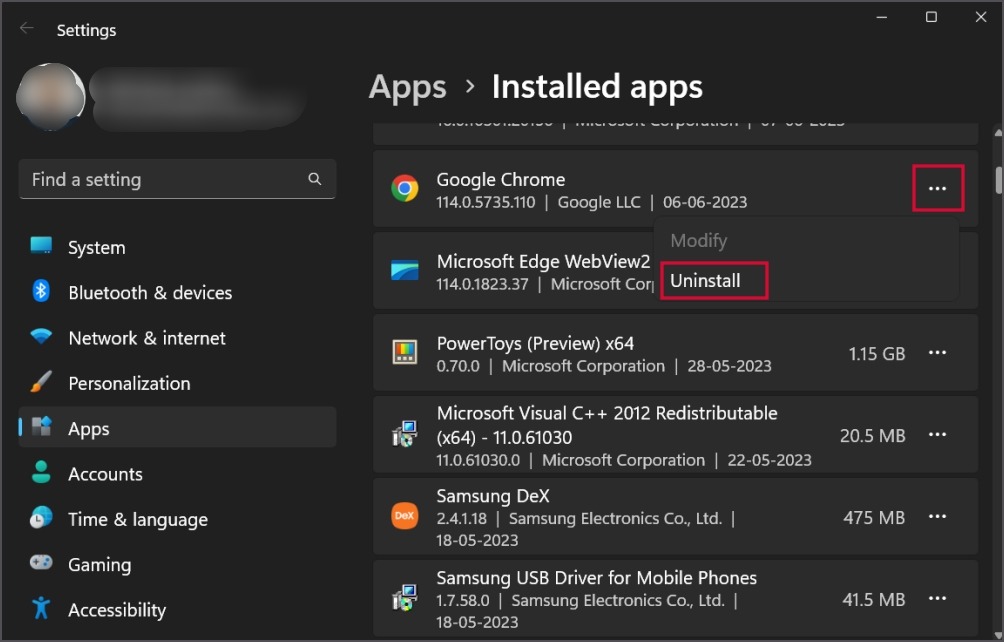1004x642 pixels.
Task: Click the Visual C++ 2012 Redistributable icon
Action: click(x=405, y=434)
